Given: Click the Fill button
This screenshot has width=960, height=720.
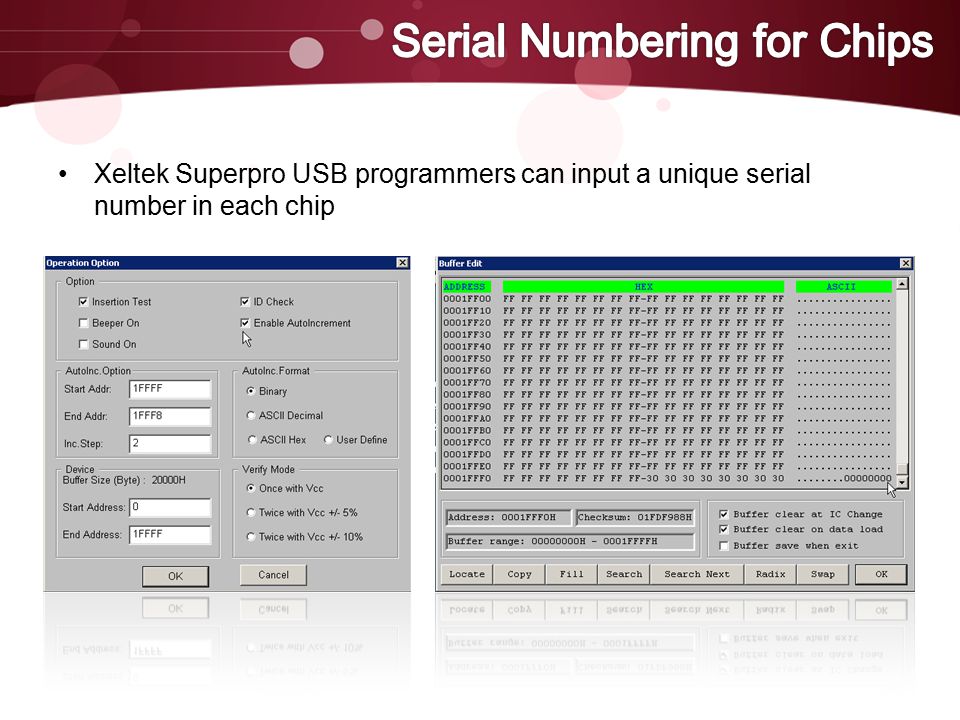Looking at the screenshot, I should click(x=571, y=574).
